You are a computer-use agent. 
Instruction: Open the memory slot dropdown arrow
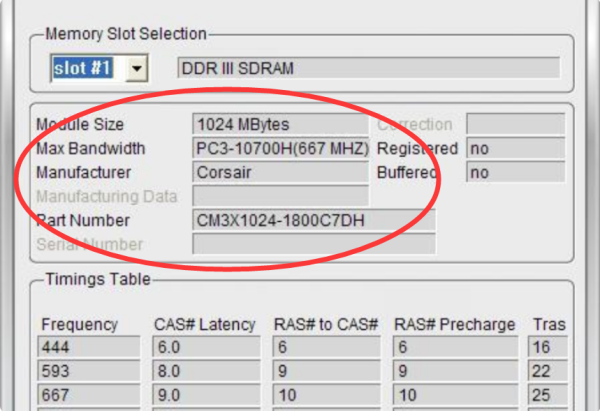point(137,68)
